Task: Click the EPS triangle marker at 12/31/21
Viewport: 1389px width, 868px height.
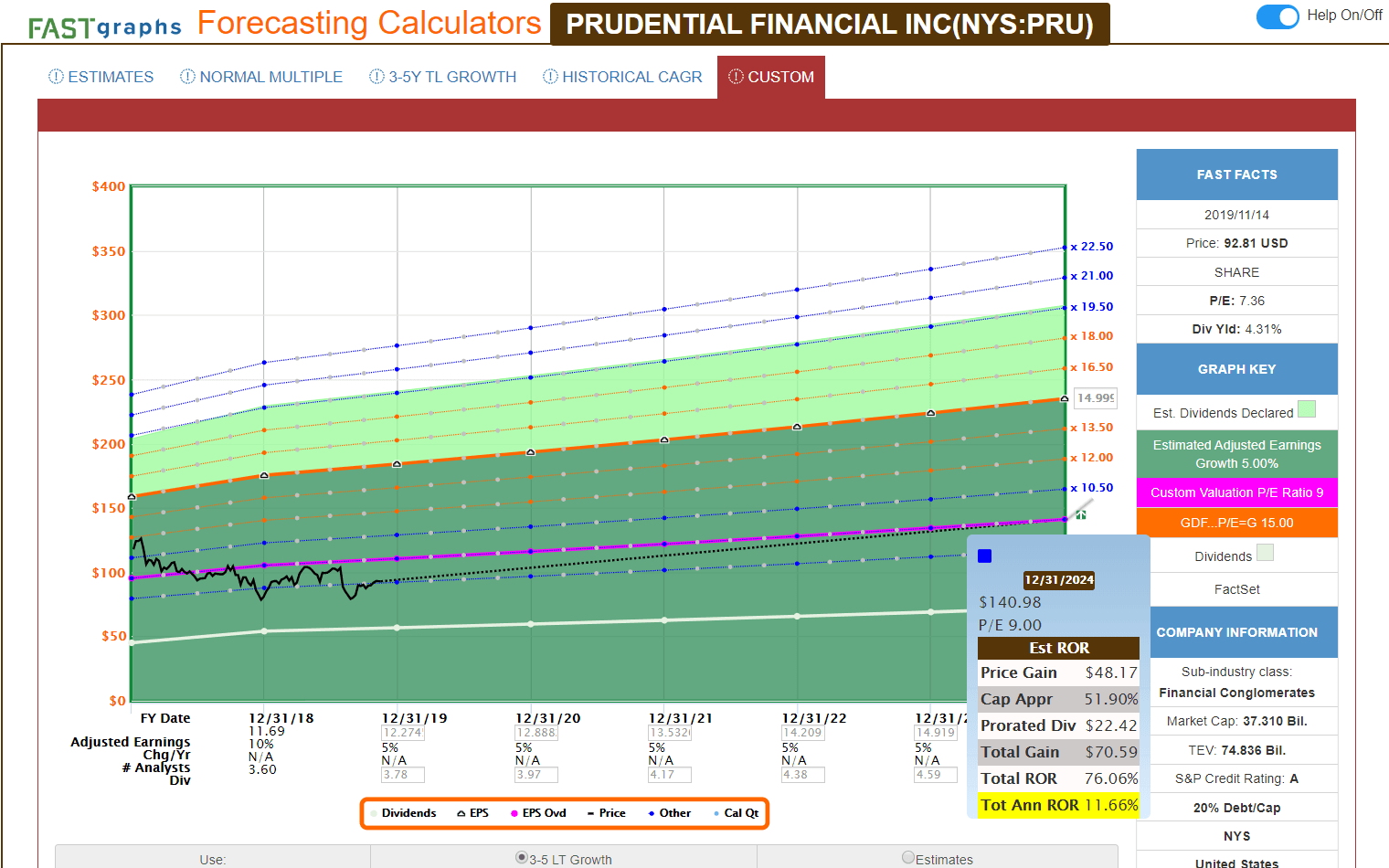Action: (664, 439)
